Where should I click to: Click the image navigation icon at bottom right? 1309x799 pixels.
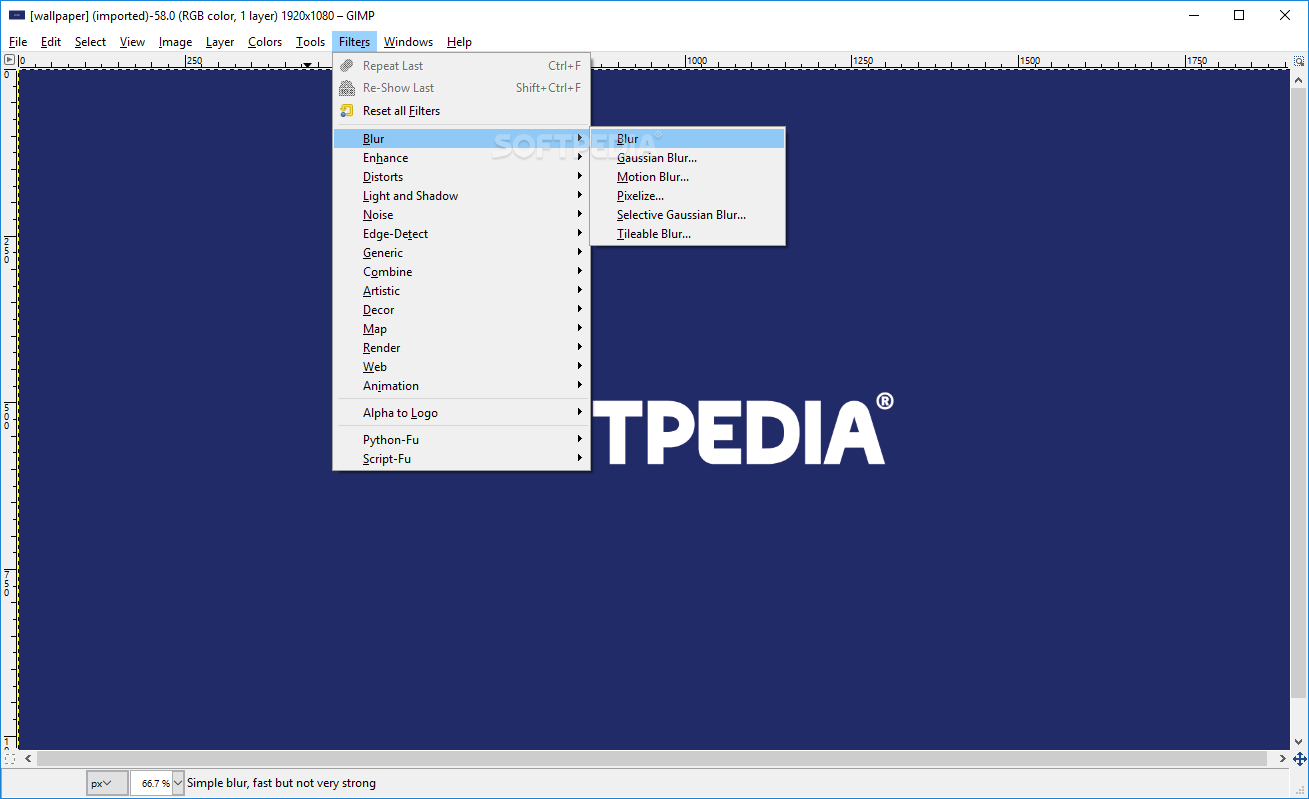tap(1299, 759)
